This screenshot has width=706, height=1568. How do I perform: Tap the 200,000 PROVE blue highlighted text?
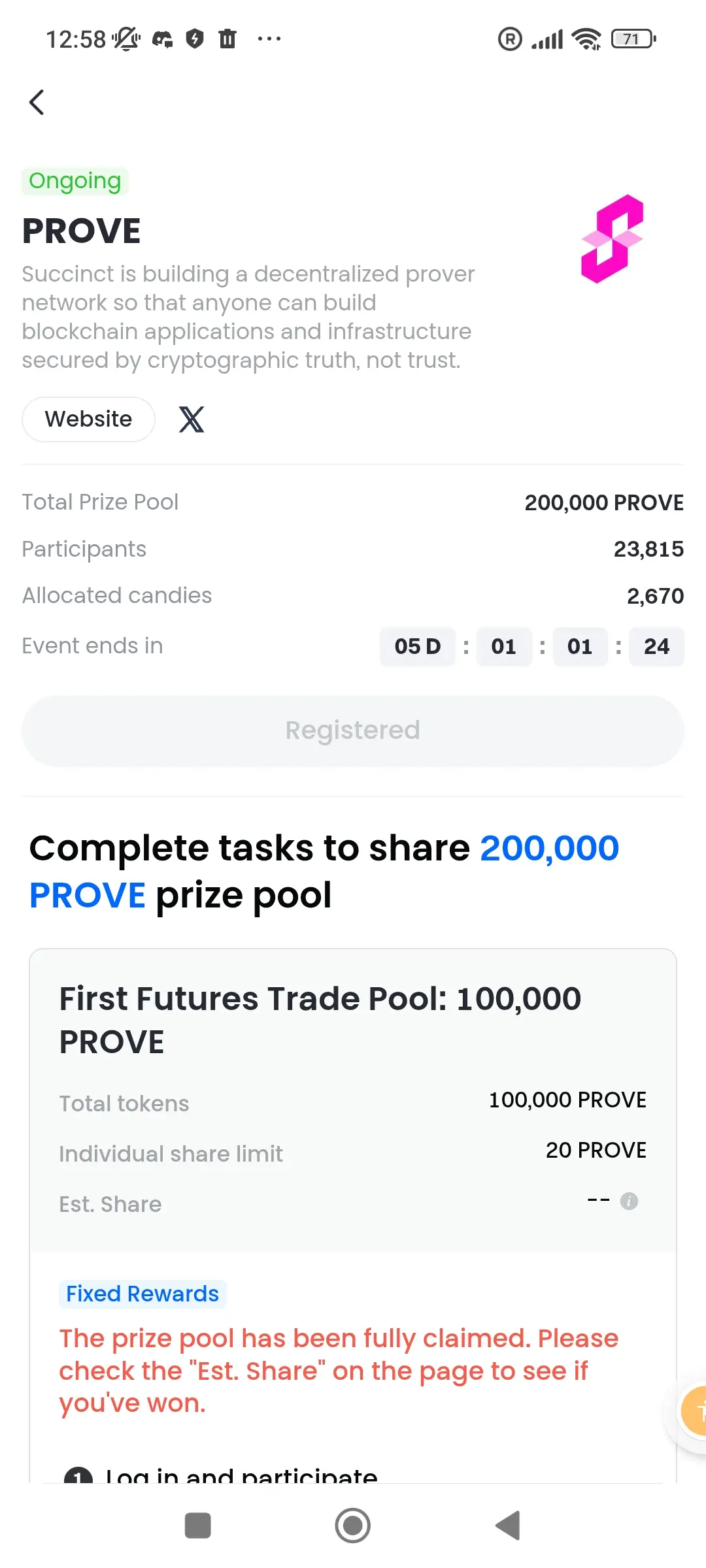[324, 871]
